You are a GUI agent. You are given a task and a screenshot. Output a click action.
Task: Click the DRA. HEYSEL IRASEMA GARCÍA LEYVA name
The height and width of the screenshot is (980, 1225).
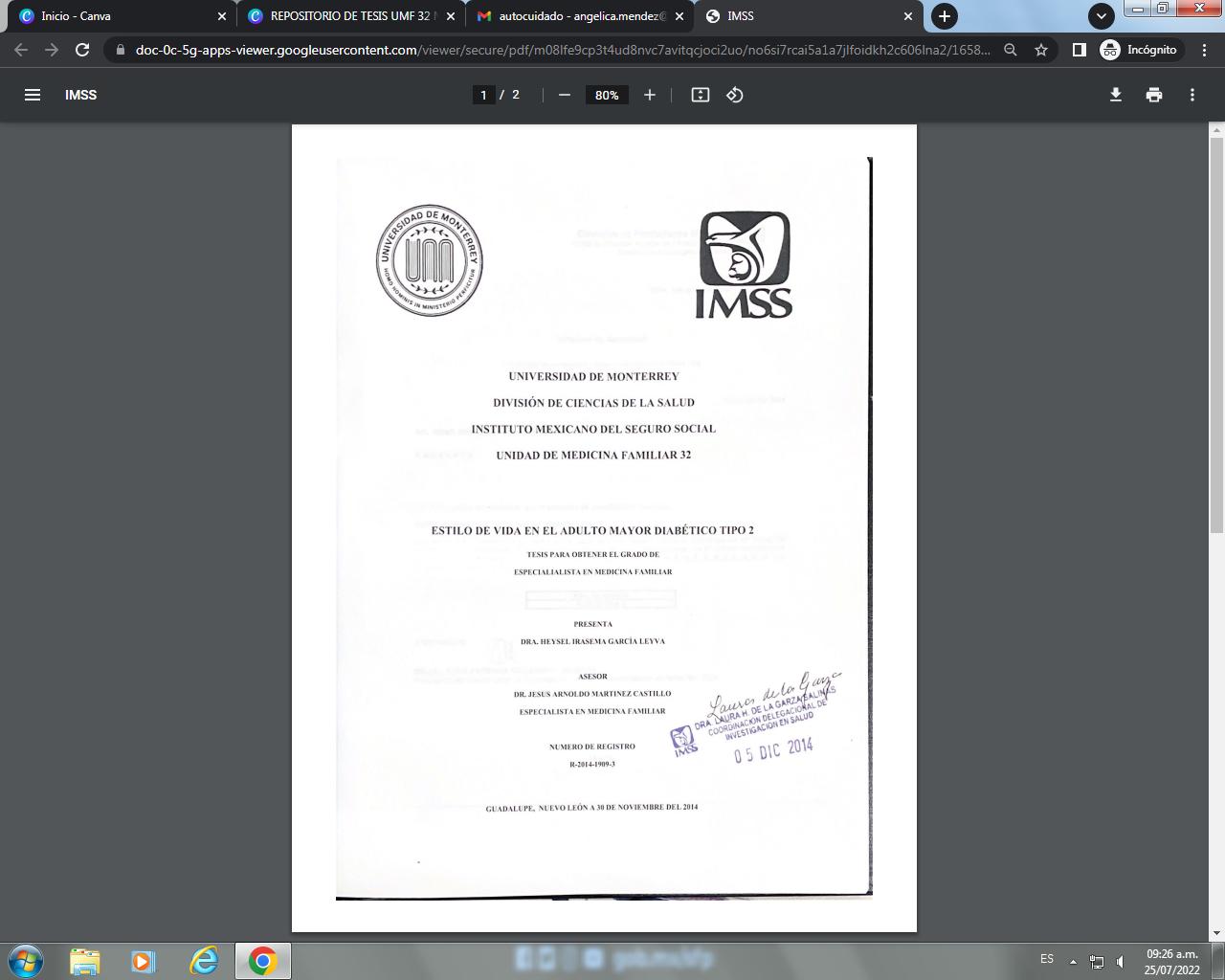point(592,641)
